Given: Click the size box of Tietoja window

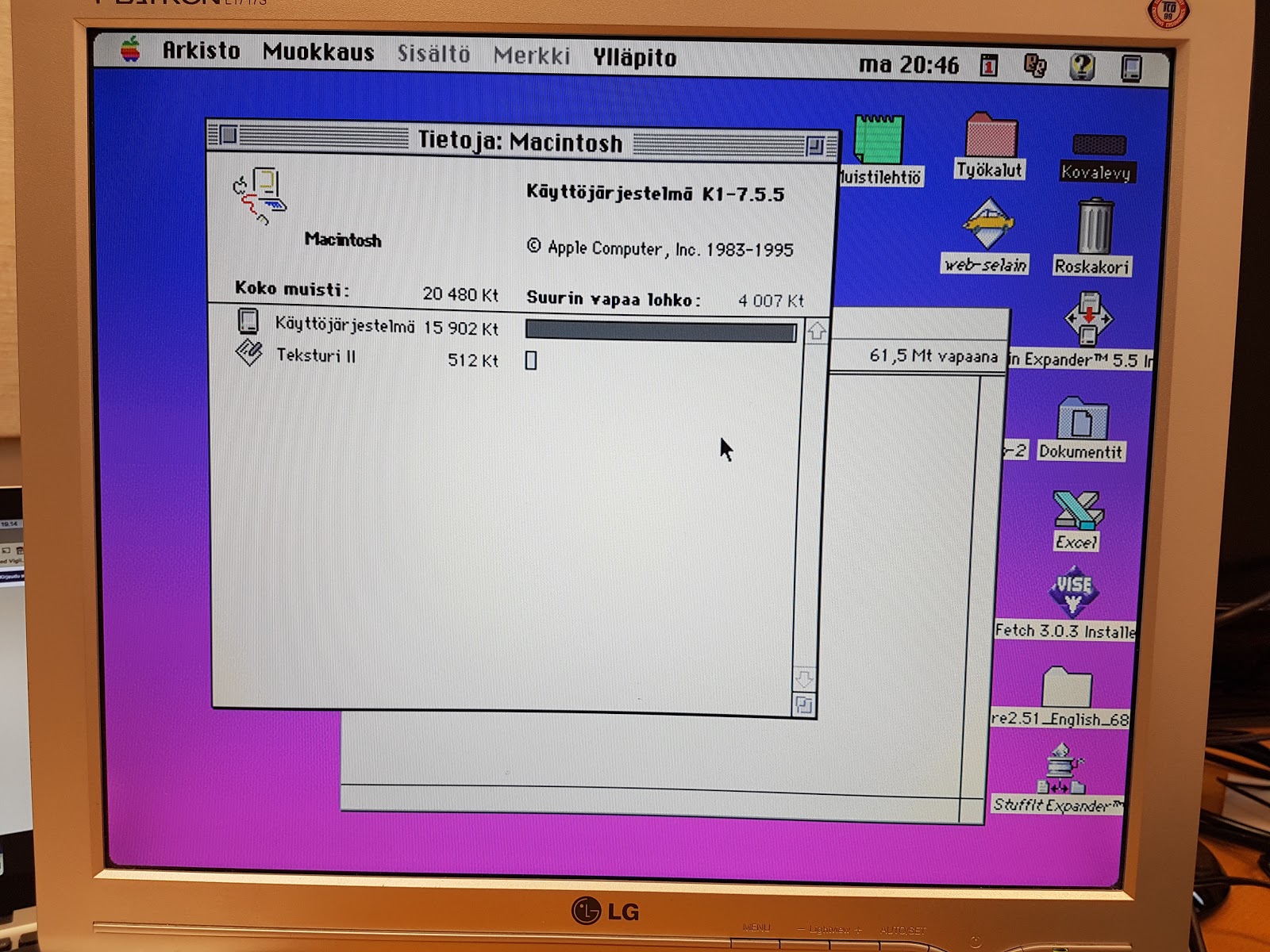Looking at the screenshot, I should click(x=803, y=704).
